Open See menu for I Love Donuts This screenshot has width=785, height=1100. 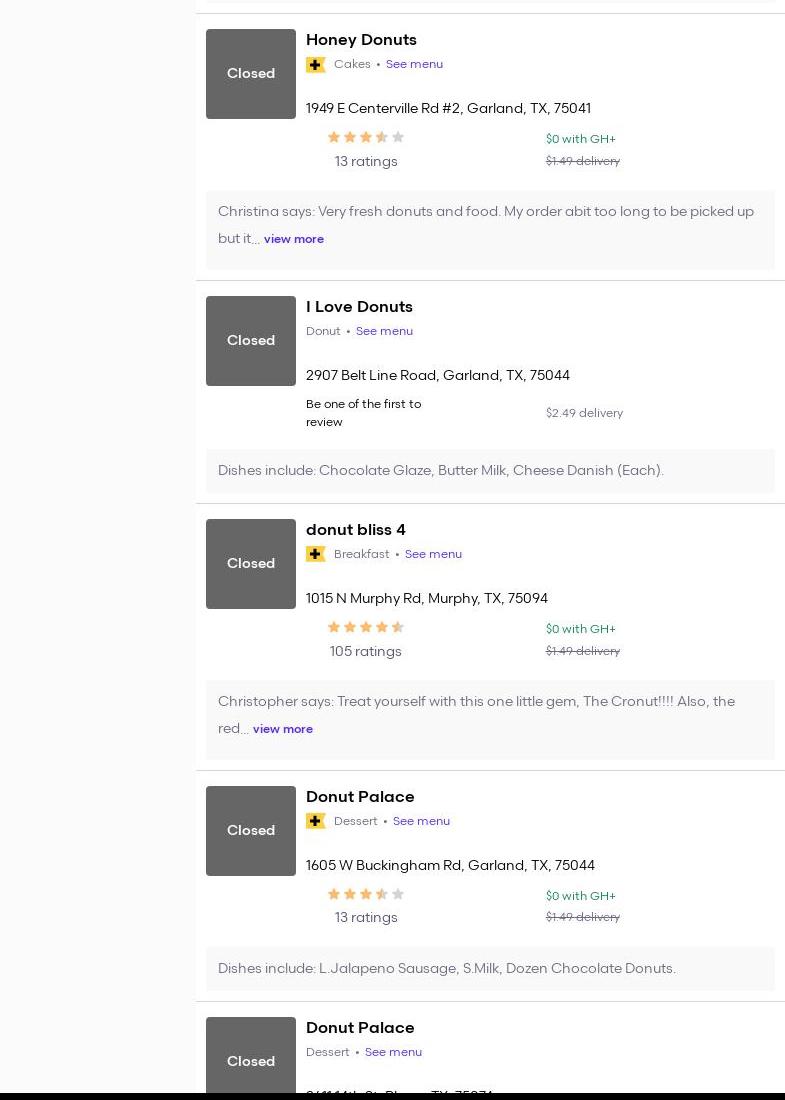pyautogui.click(x=384, y=331)
